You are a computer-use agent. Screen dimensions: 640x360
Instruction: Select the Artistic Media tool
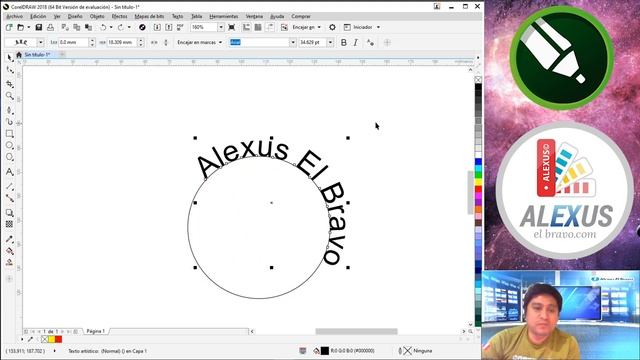click(10, 122)
